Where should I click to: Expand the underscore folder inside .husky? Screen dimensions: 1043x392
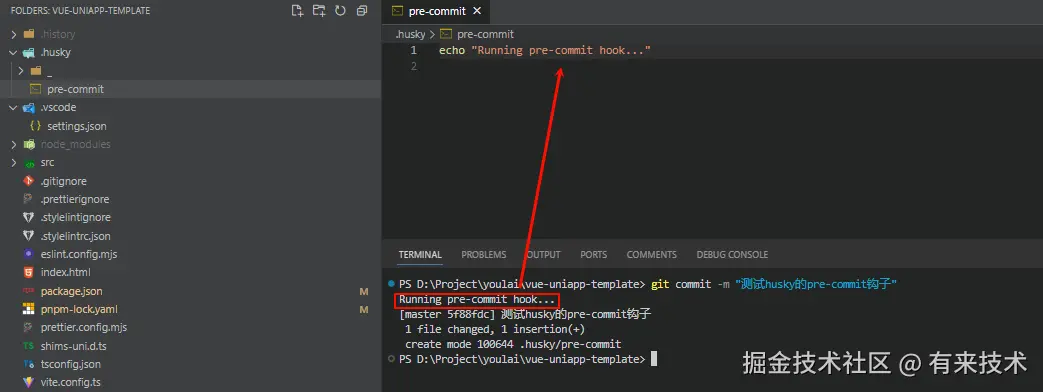(21, 71)
